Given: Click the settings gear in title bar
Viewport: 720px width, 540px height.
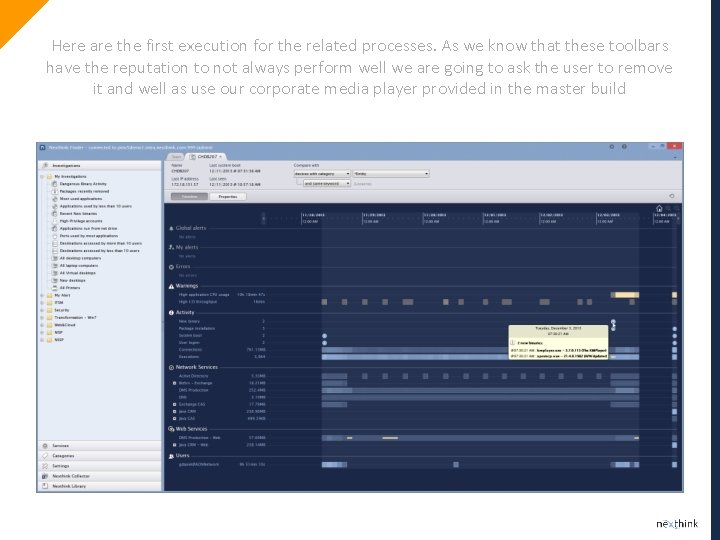Looking at the screenshot, I should [612, 147].
